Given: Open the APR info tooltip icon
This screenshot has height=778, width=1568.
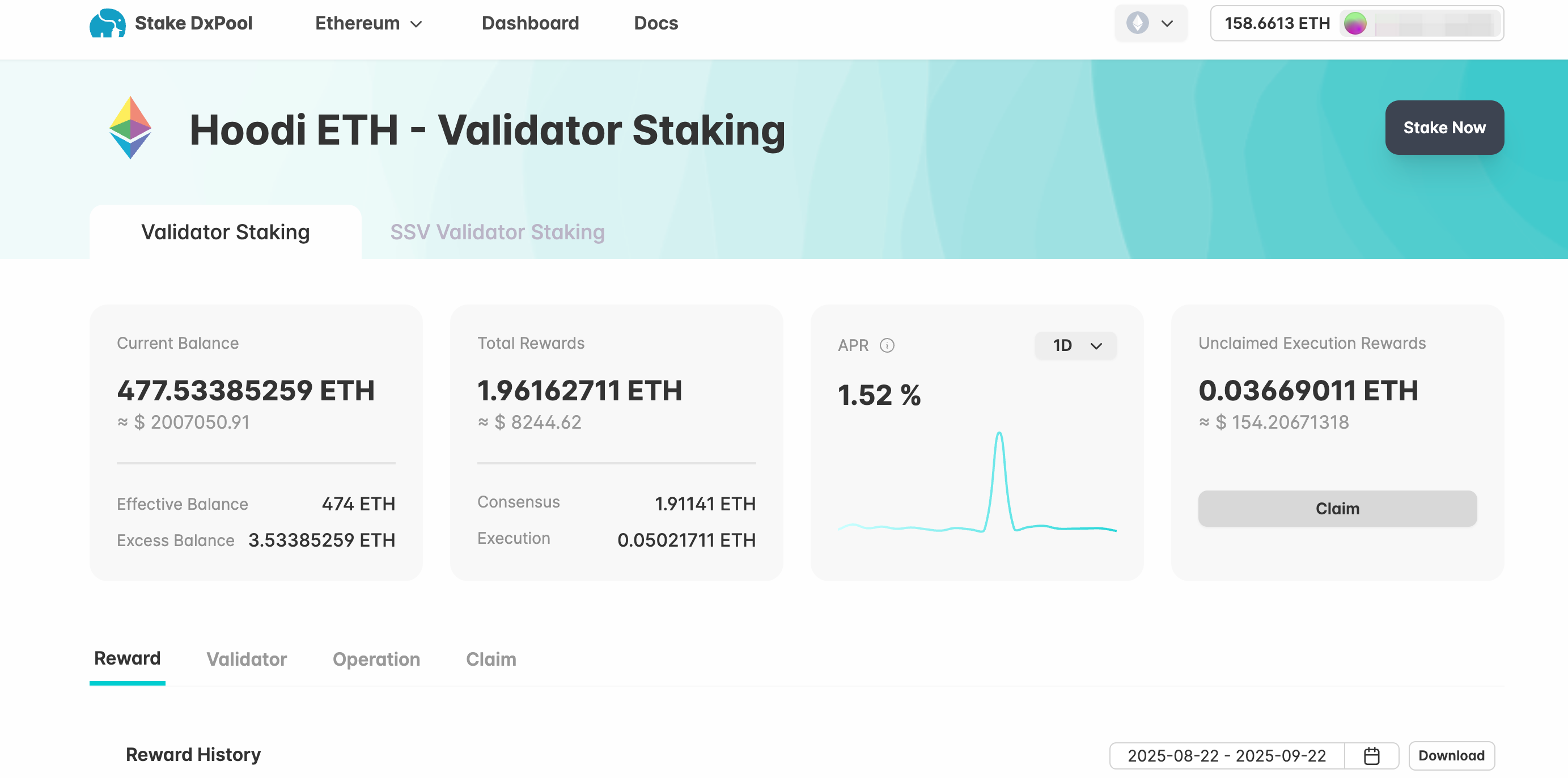Looking at the screenshot, I should click(888, 345).
